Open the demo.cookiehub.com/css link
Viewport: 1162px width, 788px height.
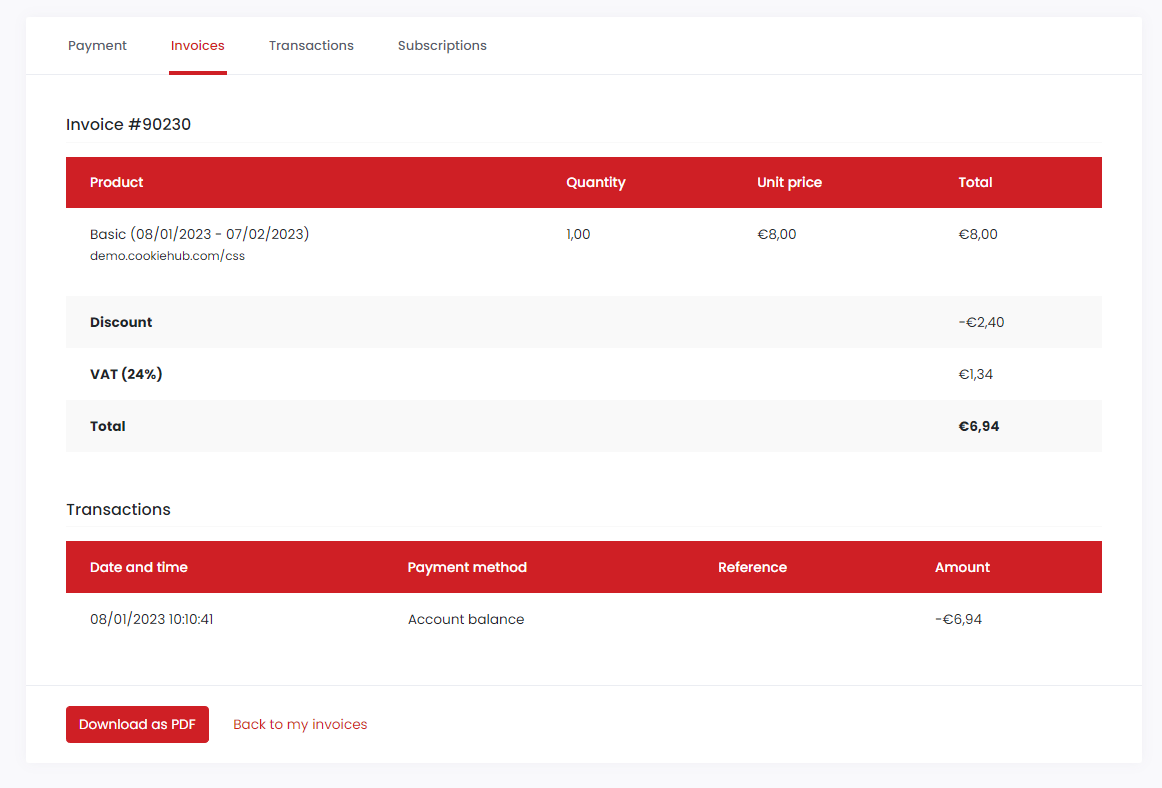point(168,255)
